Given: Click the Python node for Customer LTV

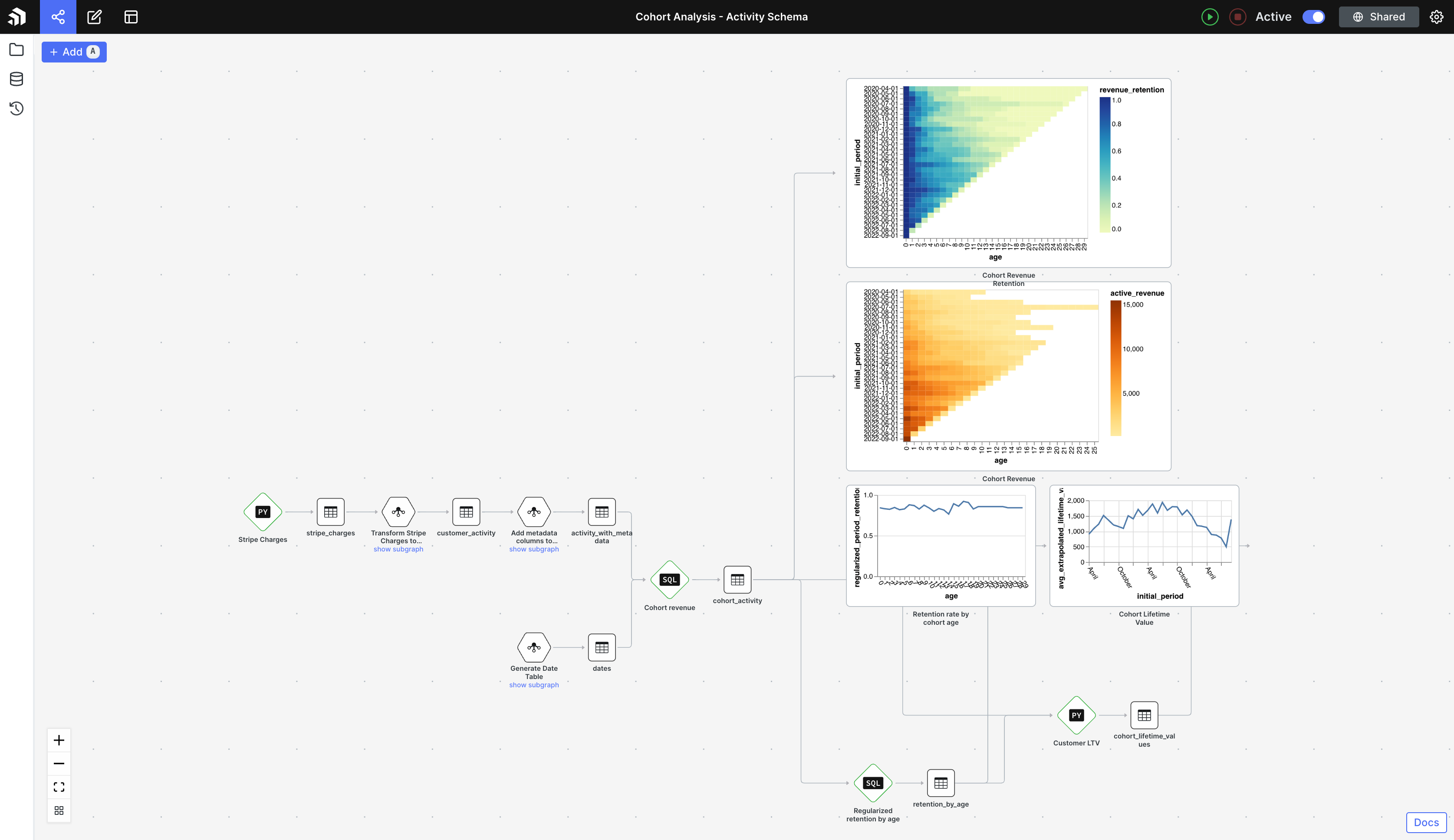Looking at the screenshot, I should pyautogui.click(x=1076, y=714).
